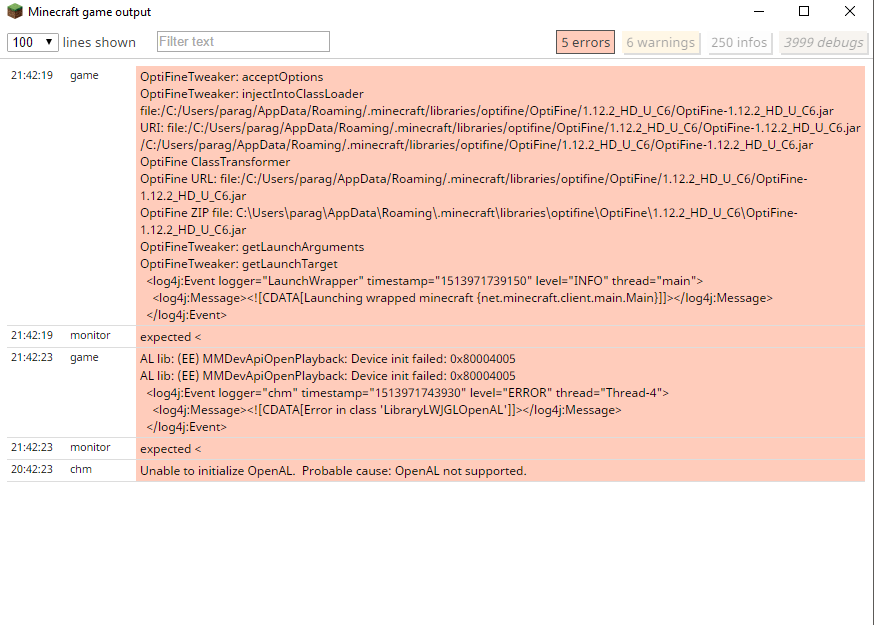This screenshot has width=874, height=625.
Task: Click the 'Launching wrapped minecraft' message line
Action: click(463, 298)
